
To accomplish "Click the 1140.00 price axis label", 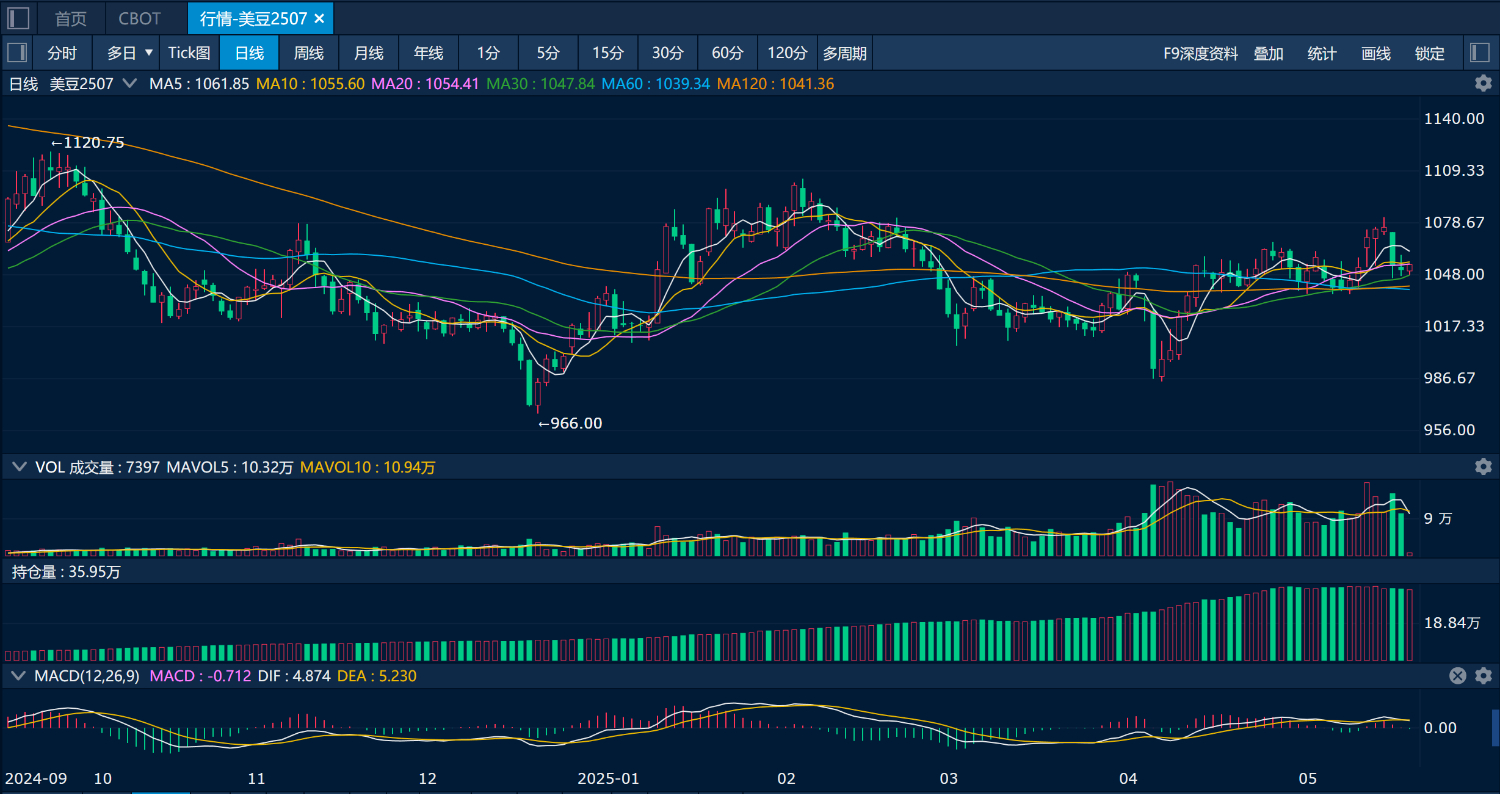I will (1454, 119).
